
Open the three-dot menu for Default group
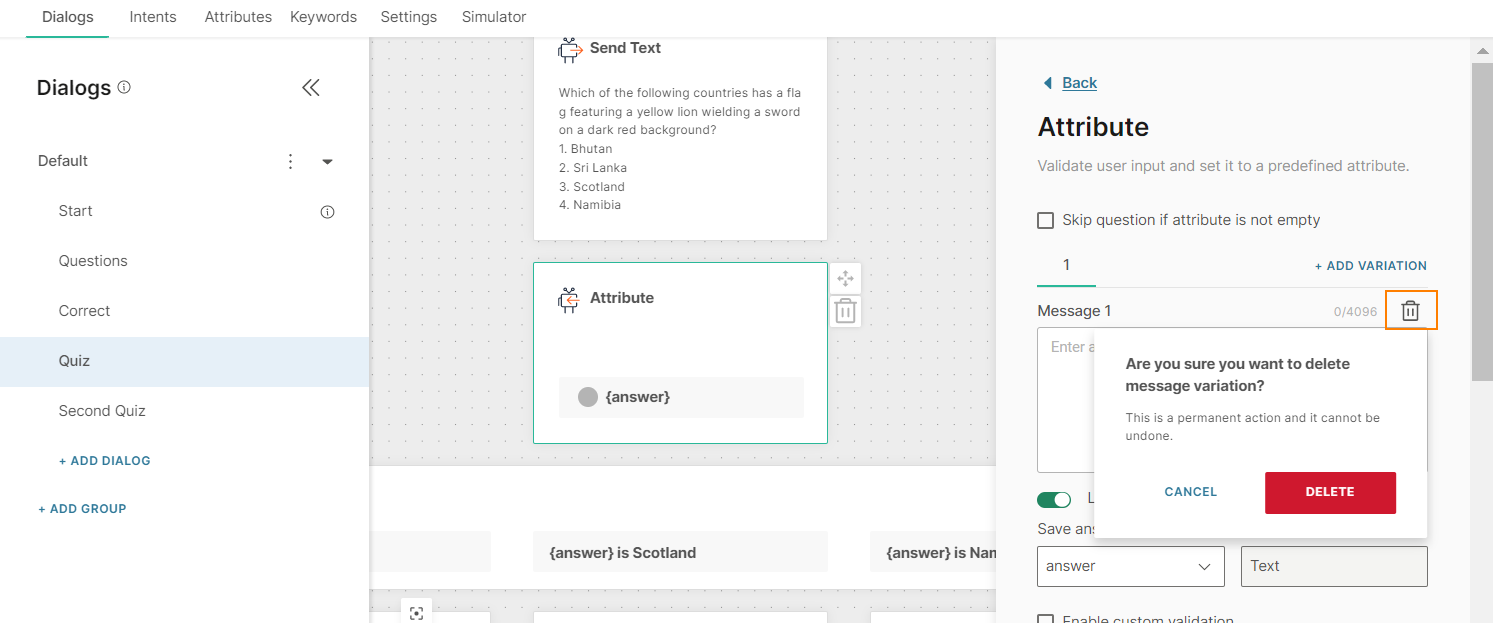290,161
